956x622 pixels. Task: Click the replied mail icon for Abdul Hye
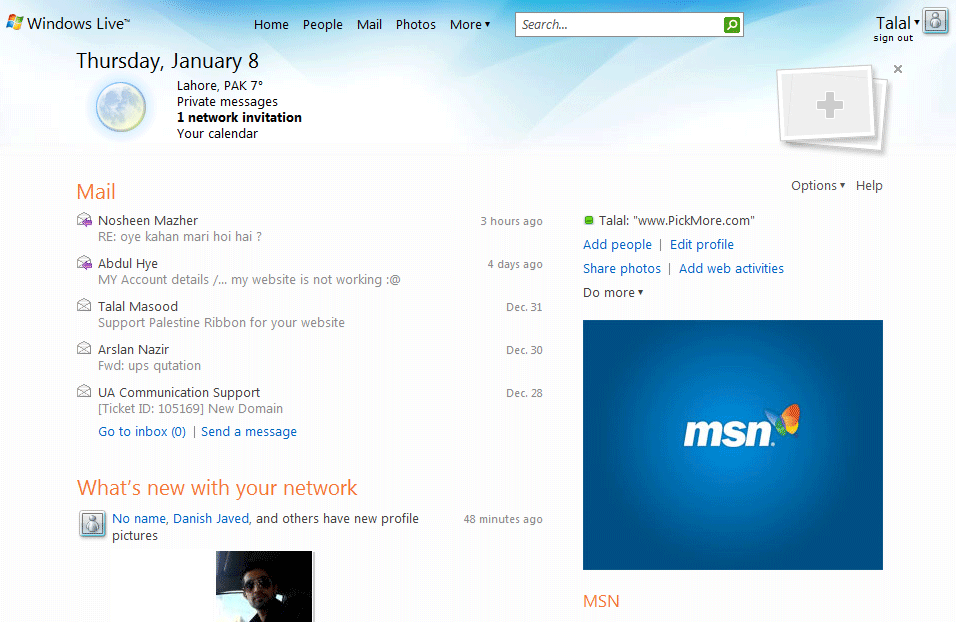[x=84, y=263]
